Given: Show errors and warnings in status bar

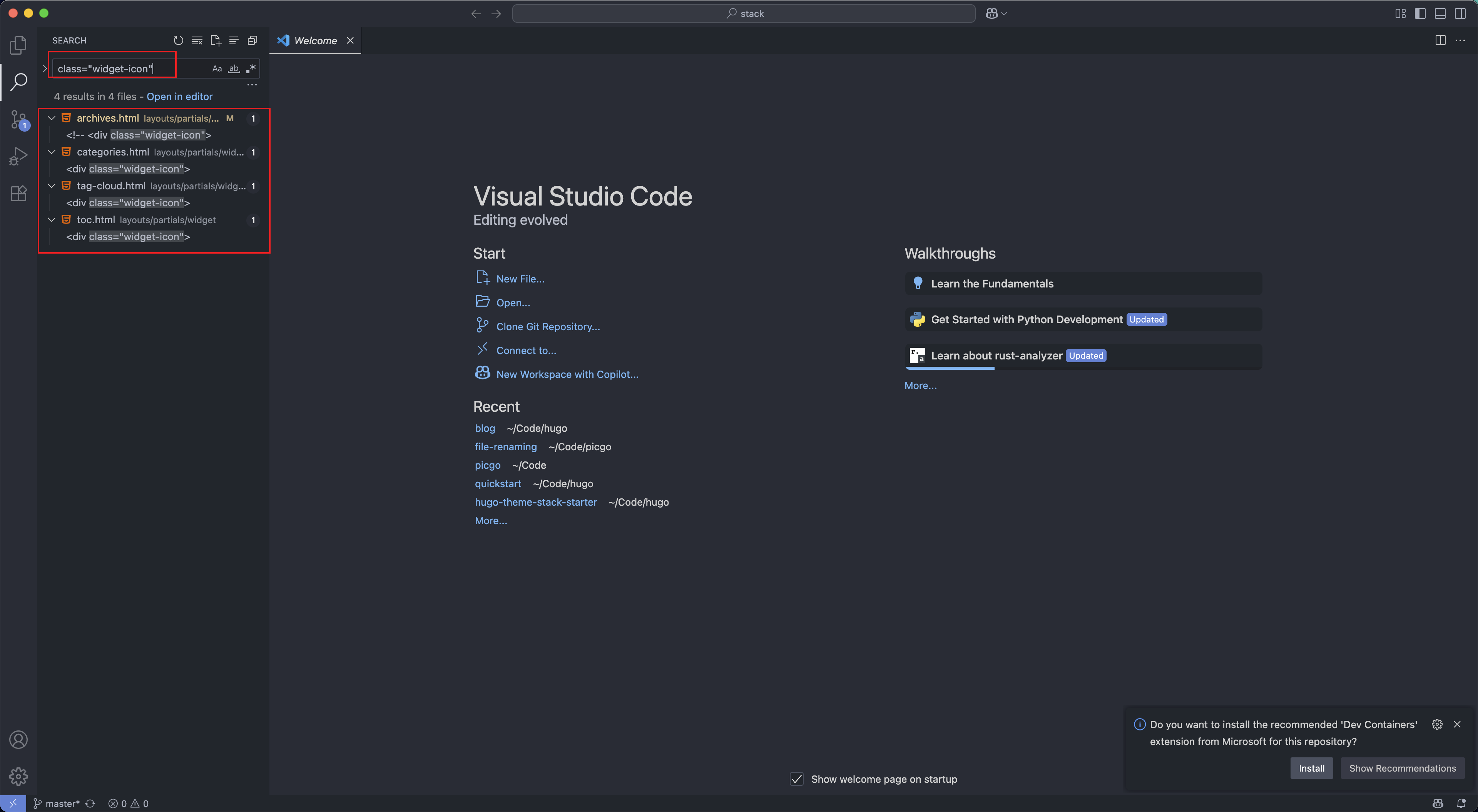Looking at the screenshot, I should (129, 804).
